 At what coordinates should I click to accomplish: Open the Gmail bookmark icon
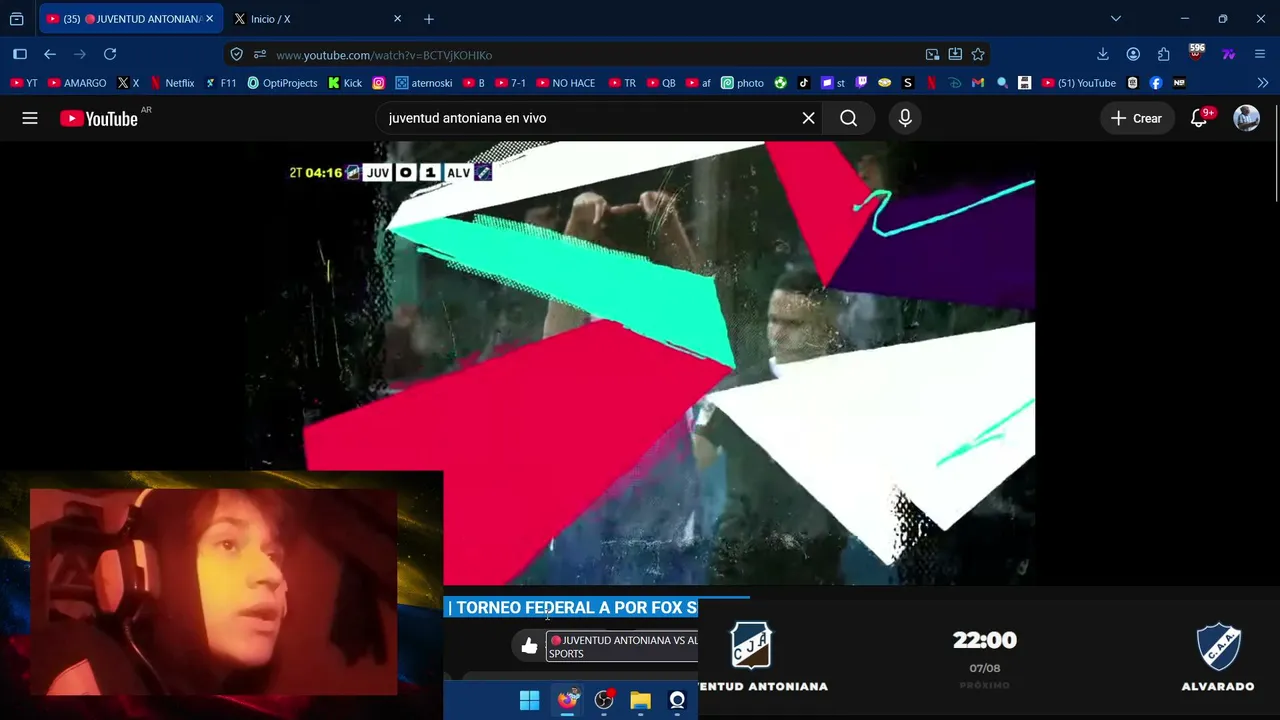978,83
